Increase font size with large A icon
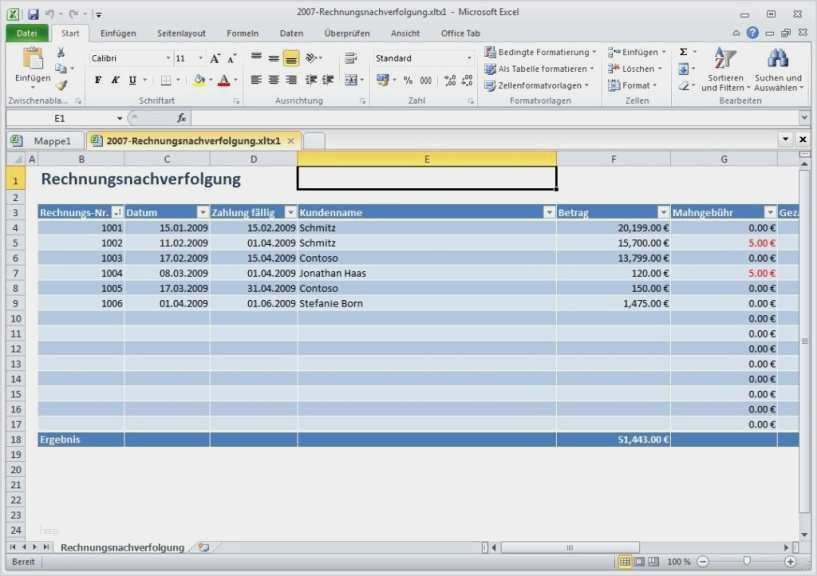The image size is (817, 576). tap(215, 58)
